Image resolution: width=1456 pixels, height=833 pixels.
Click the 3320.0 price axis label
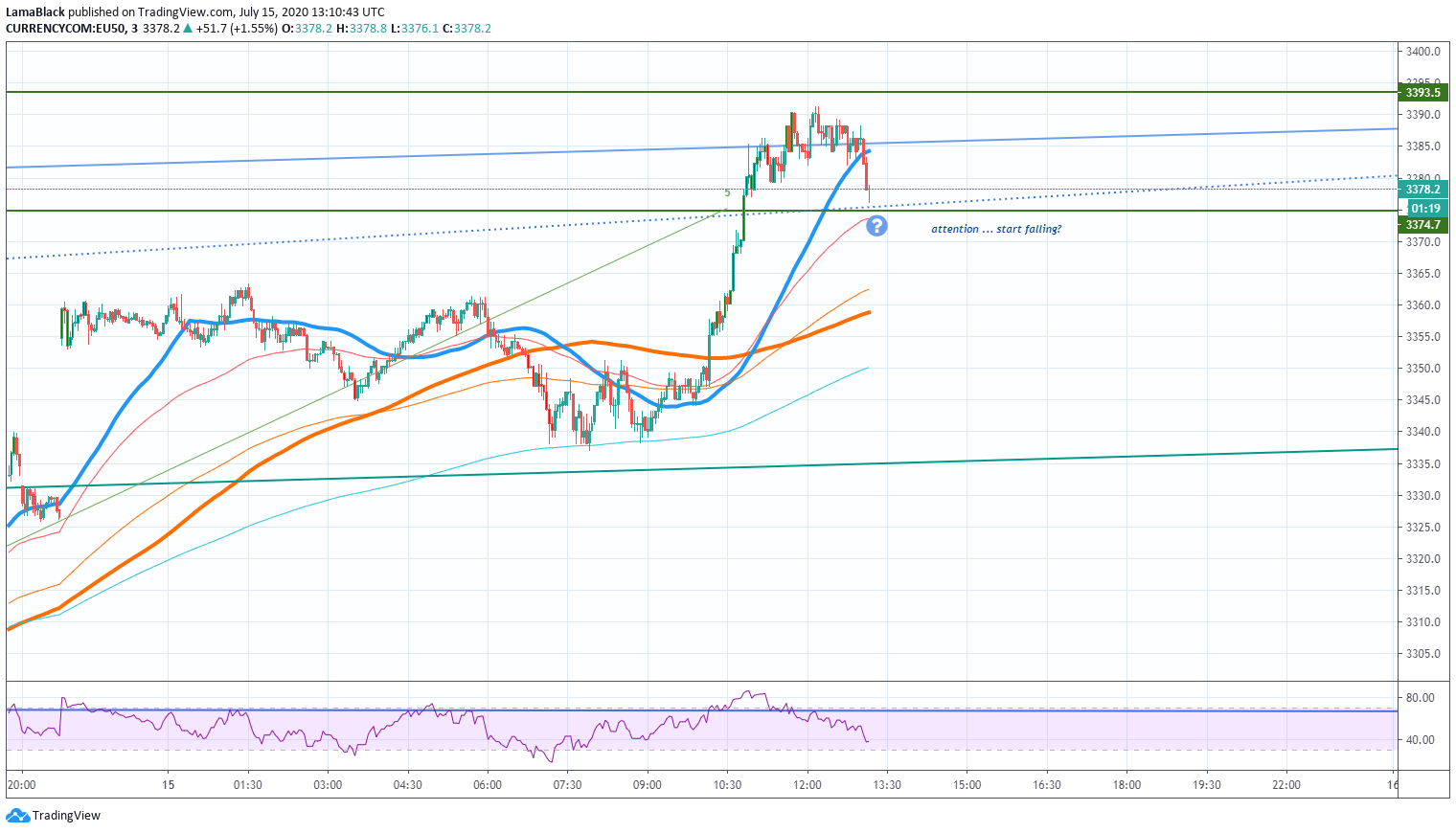pos(1423,559)
